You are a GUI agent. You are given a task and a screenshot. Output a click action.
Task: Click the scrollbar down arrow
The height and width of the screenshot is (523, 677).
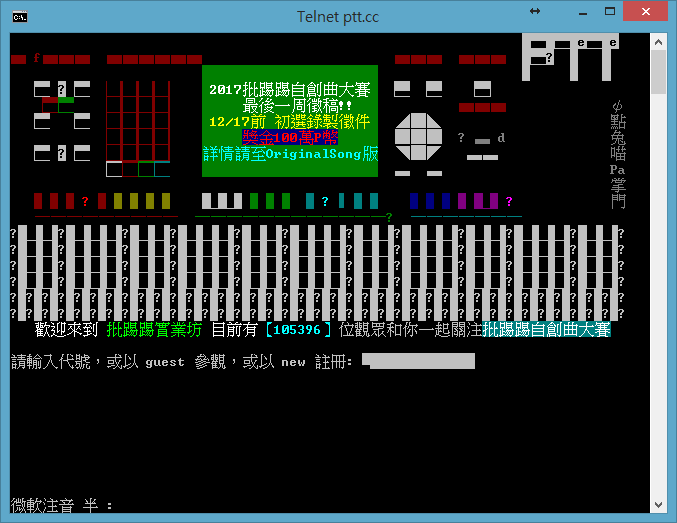point(658,504)
